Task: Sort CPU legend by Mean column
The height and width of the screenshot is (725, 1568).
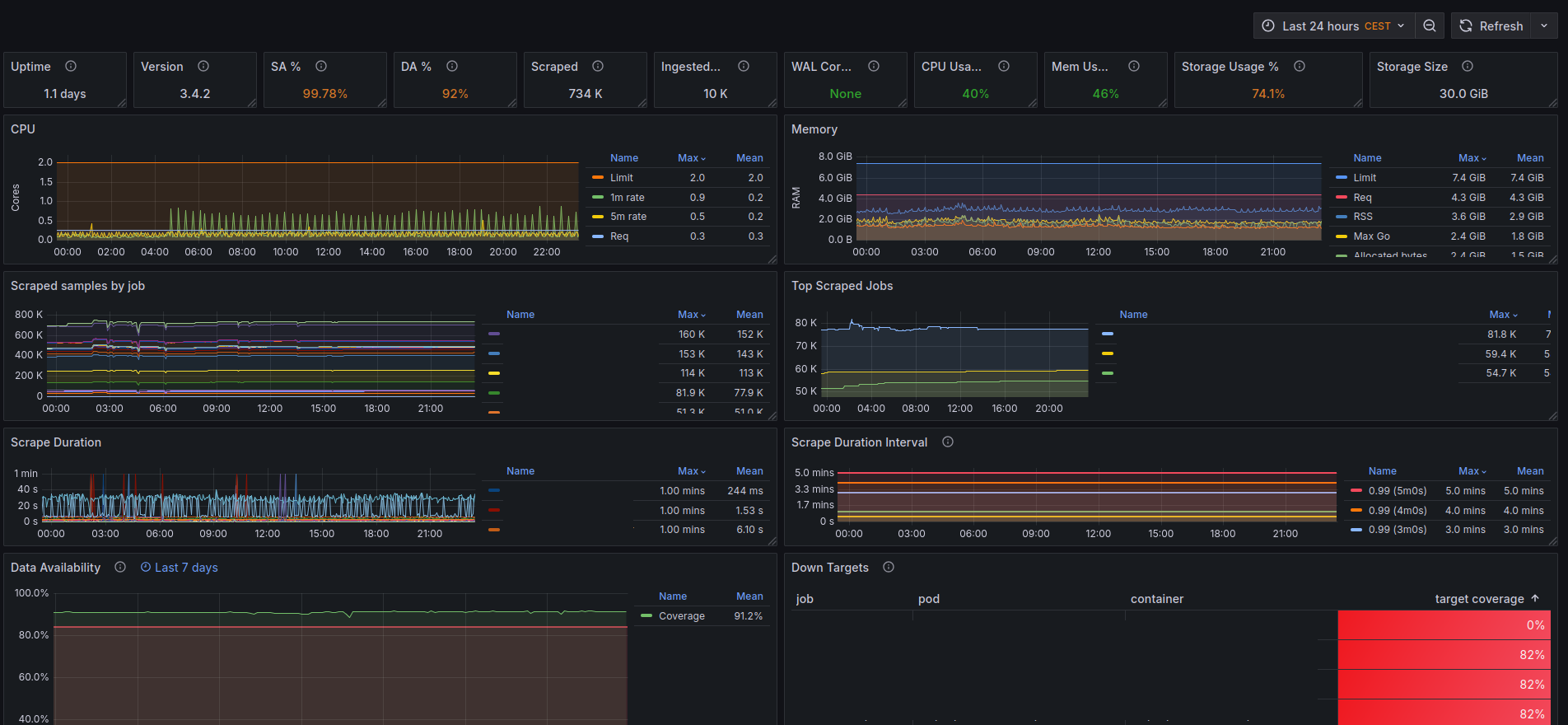Action: [x=749, y=158]
